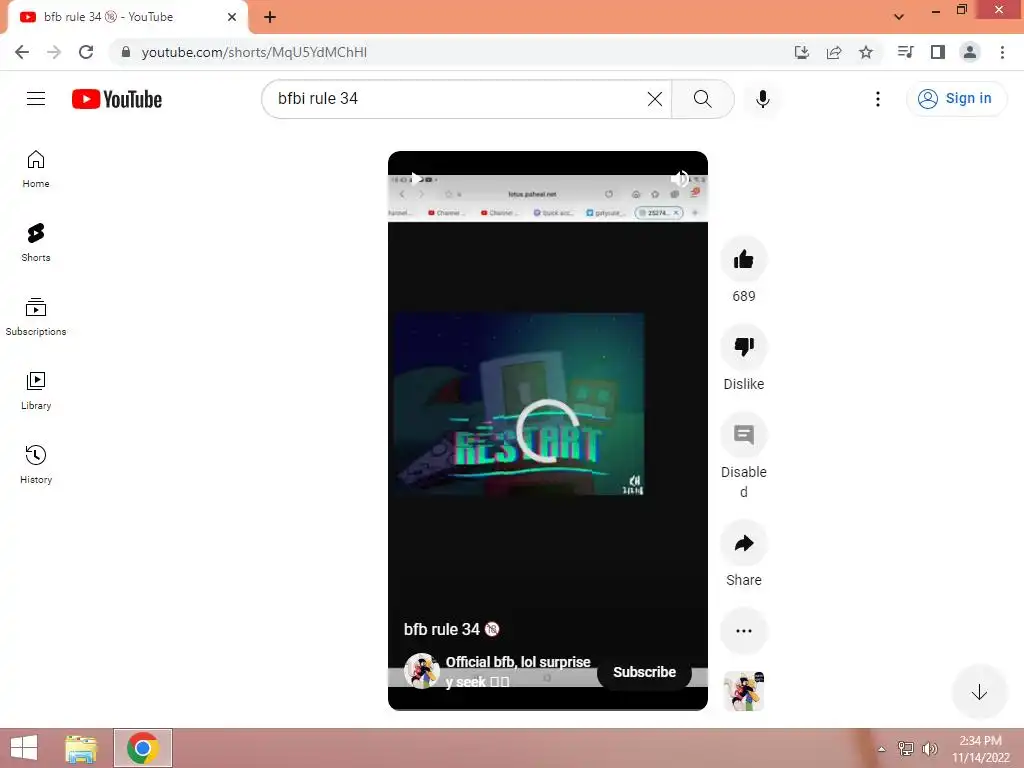Open YouTube settings three-dot menu
Viewport: 1024px width, 768px height.
[x=878, y=99]
